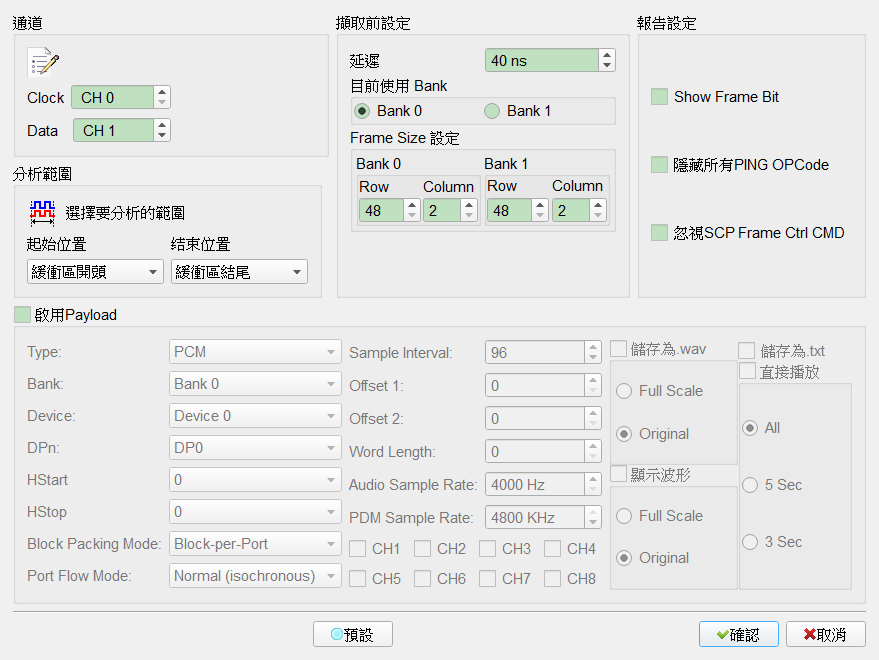Viewport: 879px width, 660px height.
Task: Click the Offset 1 input field
Action: tap(535, 386)
